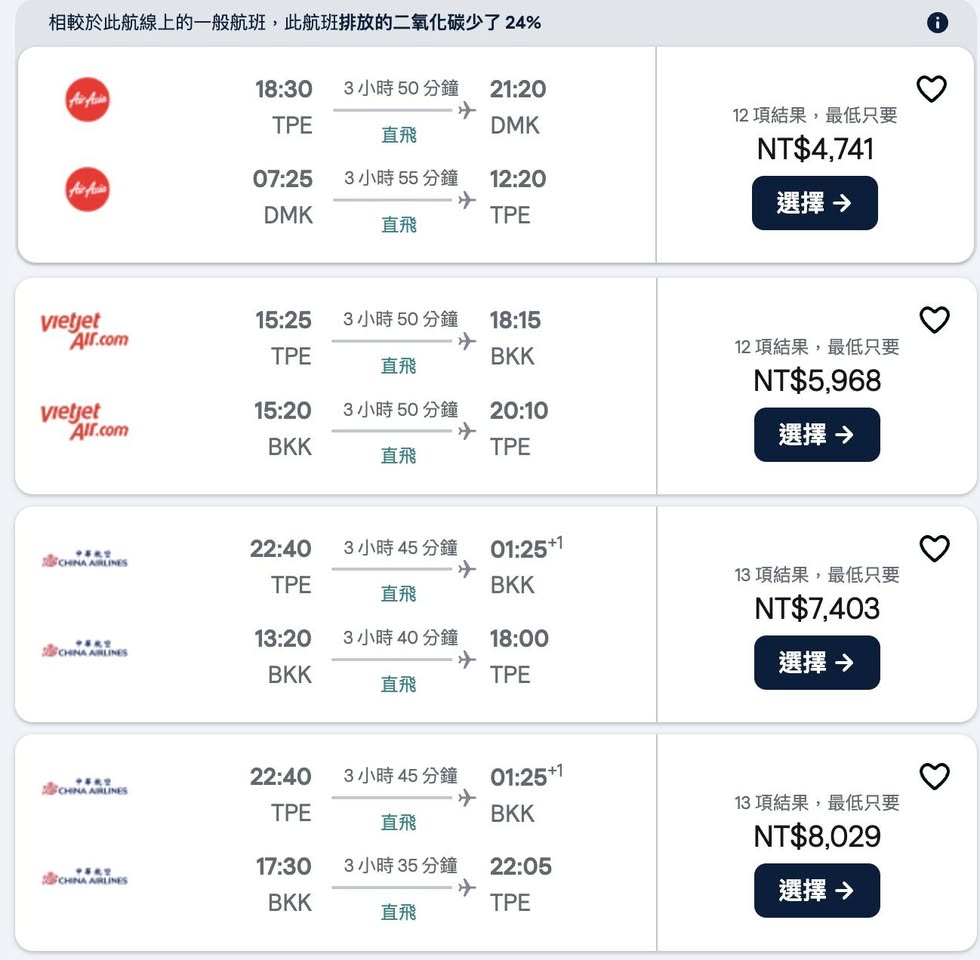Select the NT$5,968 VietJet itinerary
Viewport: 980px width, 960px height.
[816, 435]
